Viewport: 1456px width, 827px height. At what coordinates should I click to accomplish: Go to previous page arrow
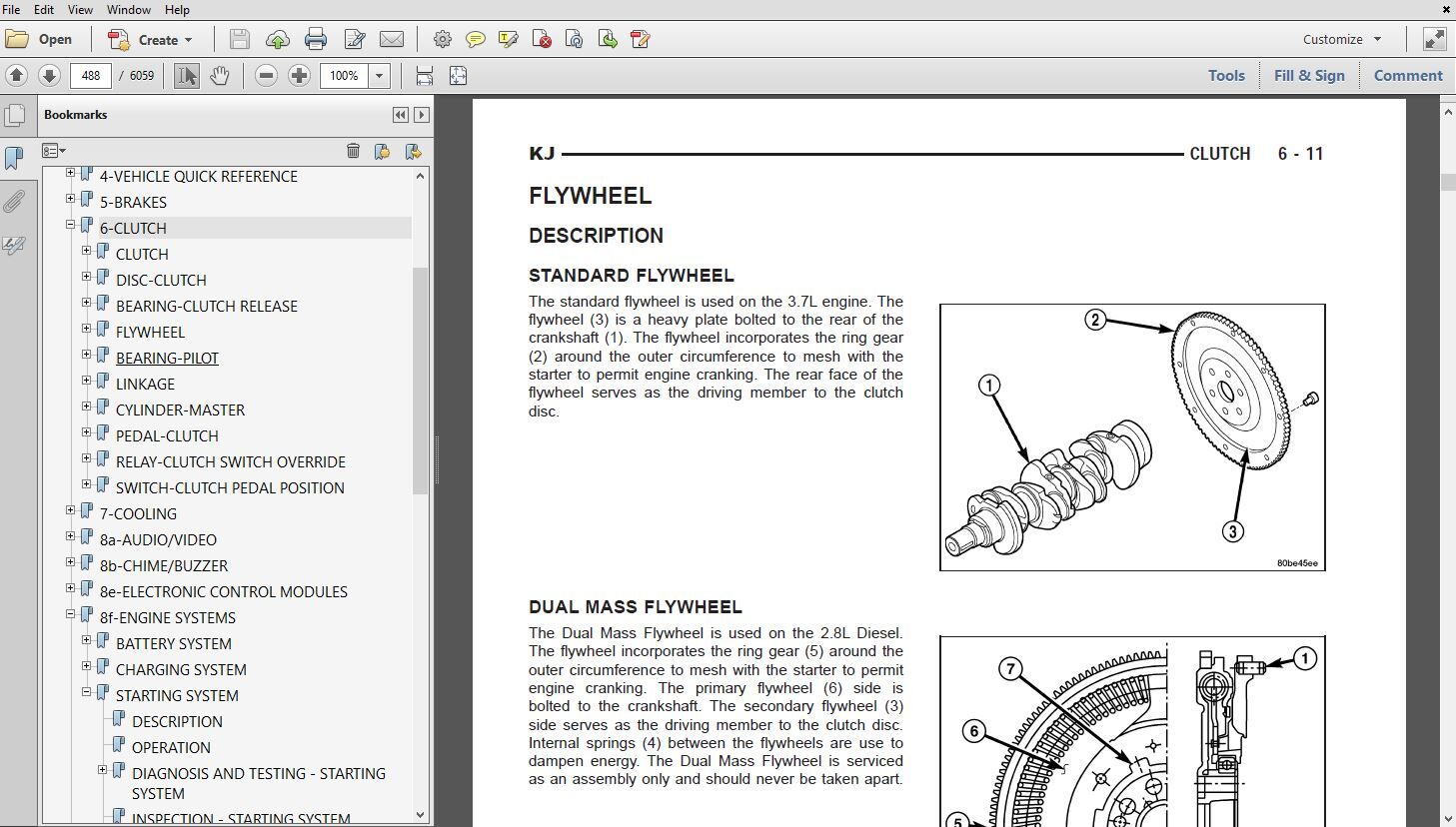pos(16,76)
